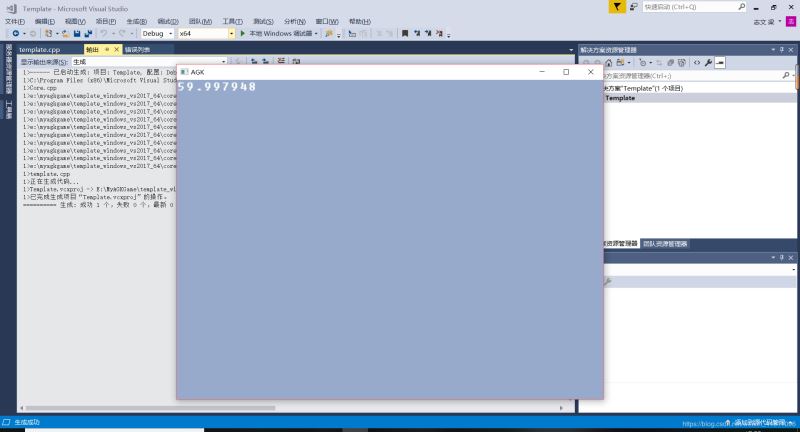Open properties via the wrench icon
Viewport: 800px width, 432px height.
tap(708, 63)
